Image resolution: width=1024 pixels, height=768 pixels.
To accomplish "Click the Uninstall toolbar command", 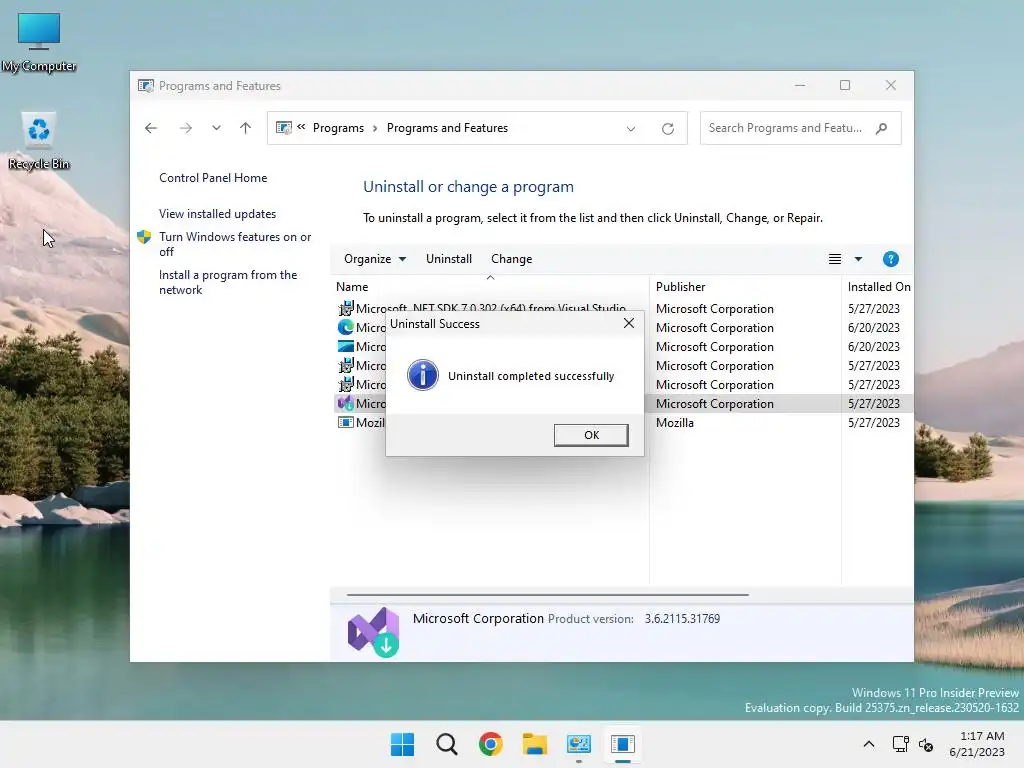I will (449, 259).
